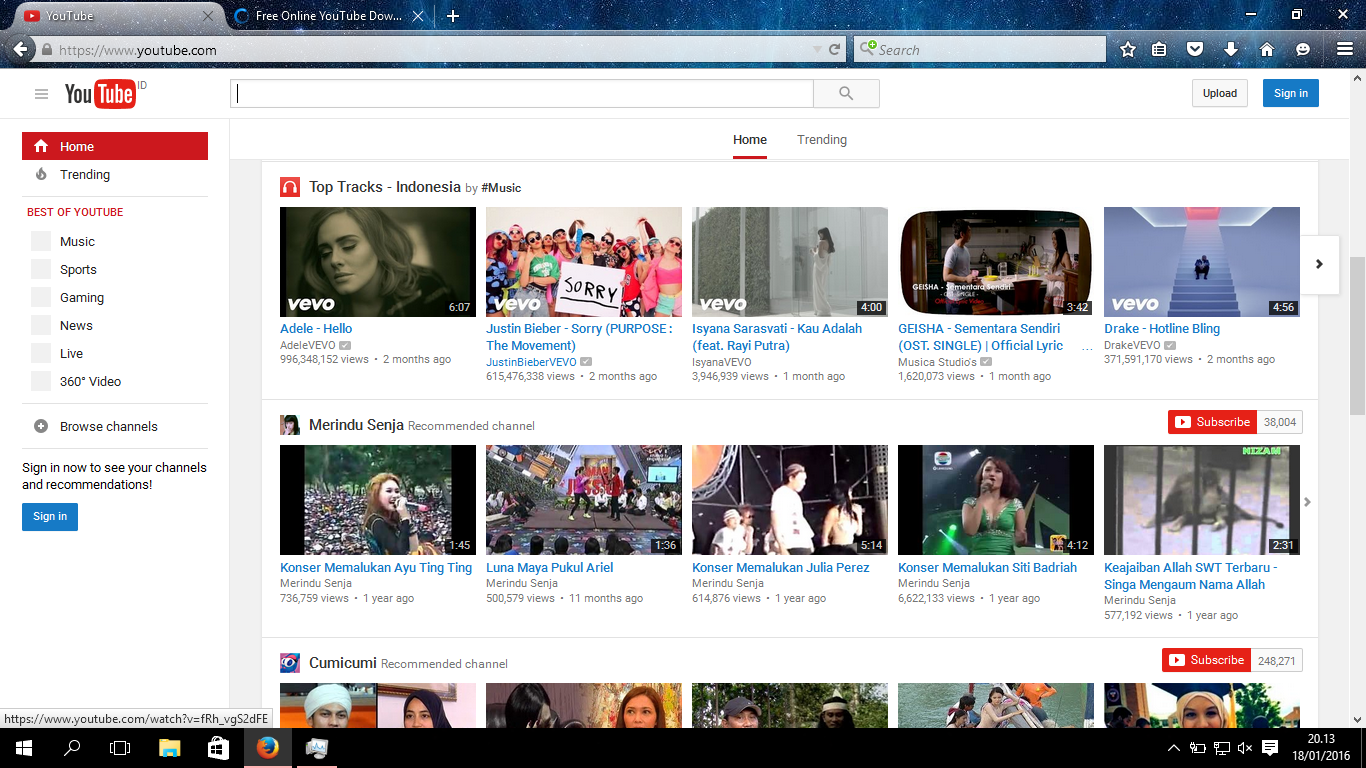Viewport: 1366px width, 768px height.
Task: Open the Drake - Hotline Bling title link
Action: tap(1162, 328)
